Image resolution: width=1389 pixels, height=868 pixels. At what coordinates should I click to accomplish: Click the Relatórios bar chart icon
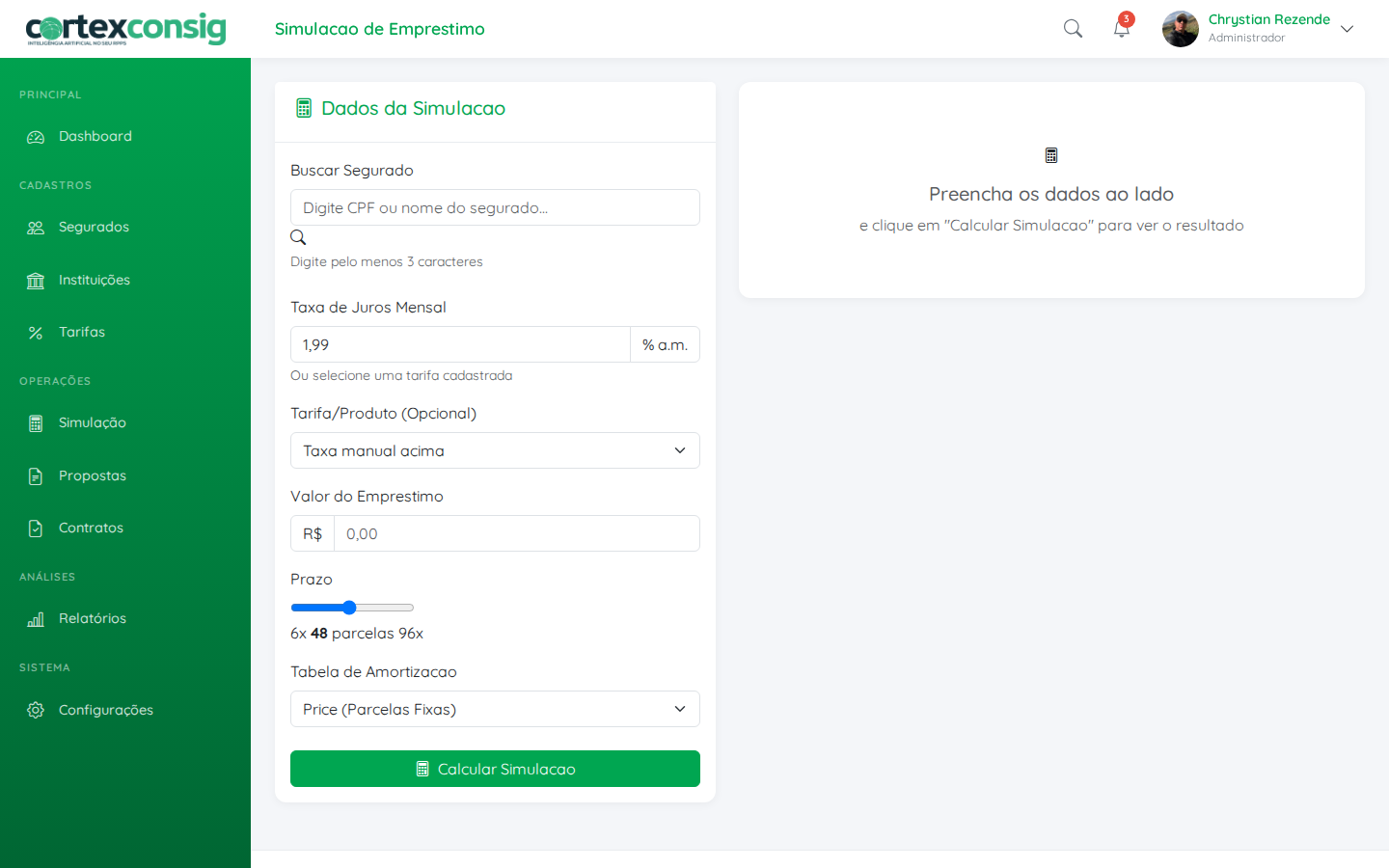coord(36,619)
